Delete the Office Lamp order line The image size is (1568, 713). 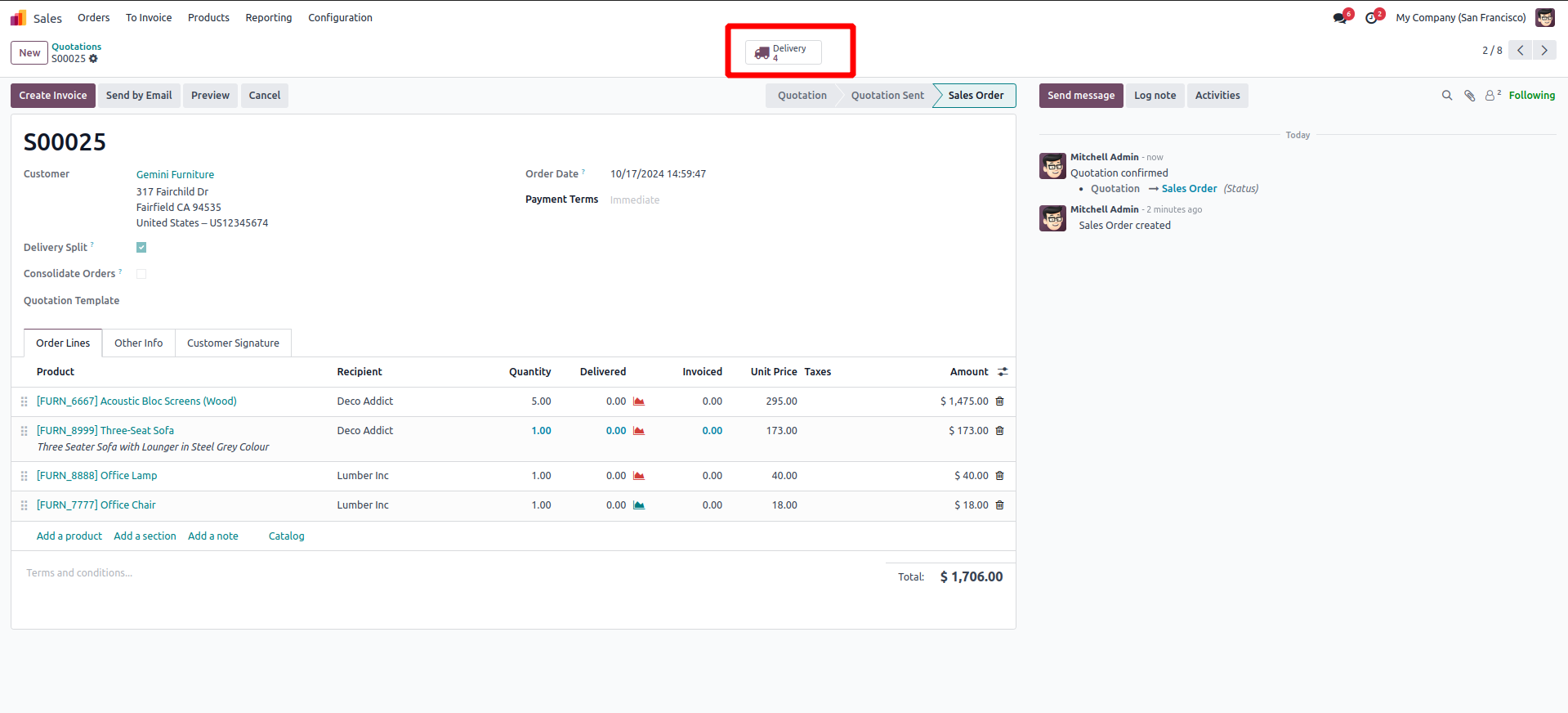(999, 476)
